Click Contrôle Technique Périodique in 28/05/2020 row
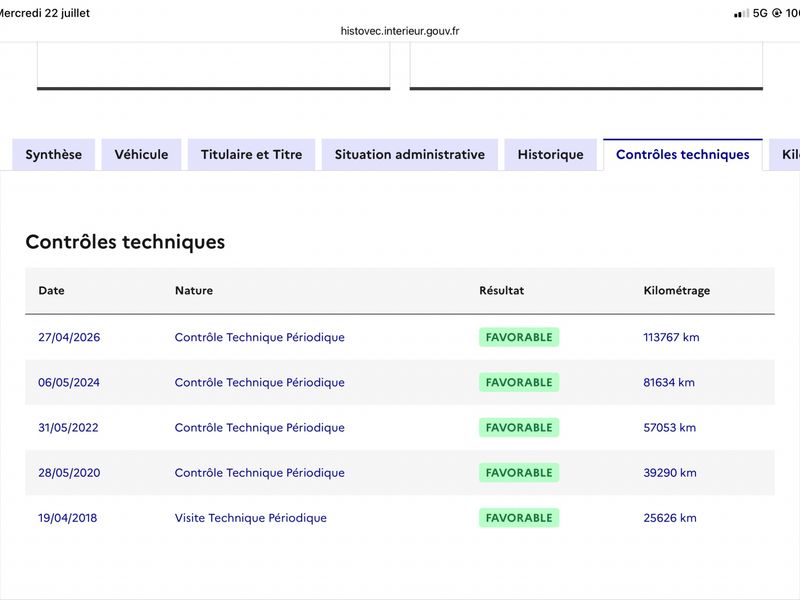This screenshot has width=800, height=600. coord(260,473)
